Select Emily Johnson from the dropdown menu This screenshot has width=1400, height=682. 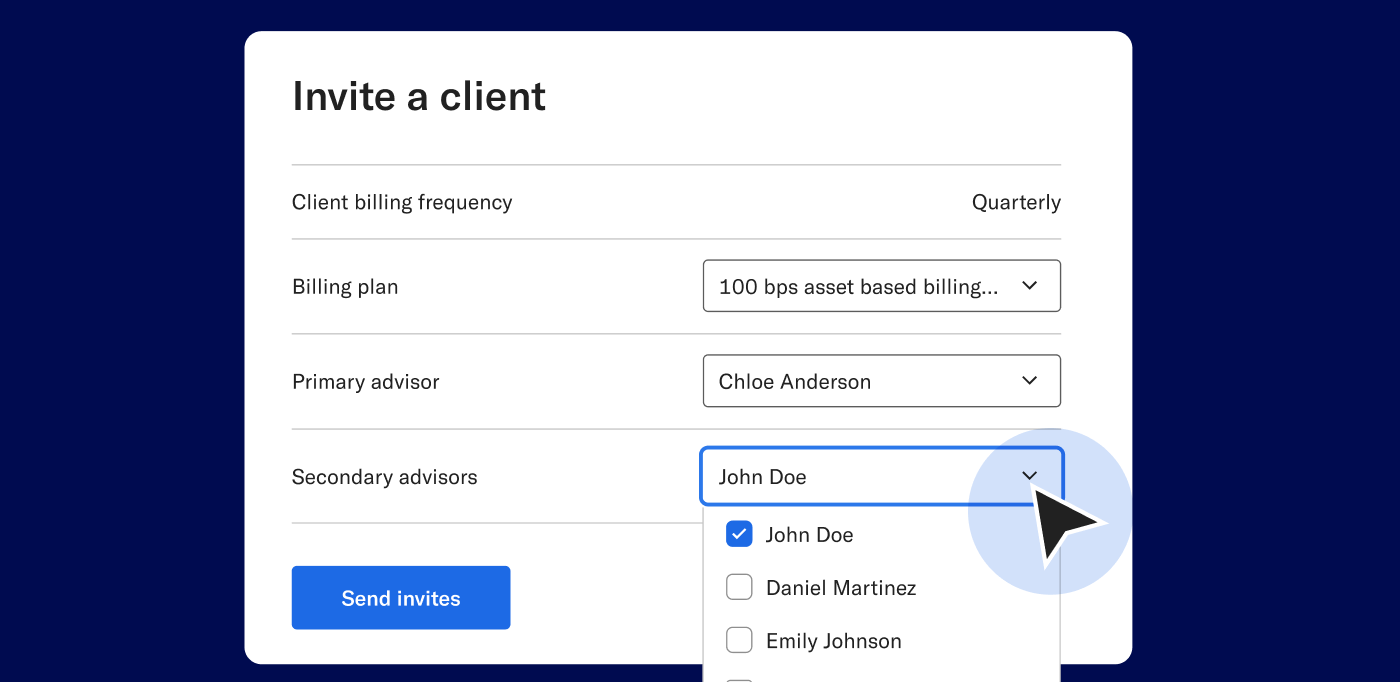point(833,640)
